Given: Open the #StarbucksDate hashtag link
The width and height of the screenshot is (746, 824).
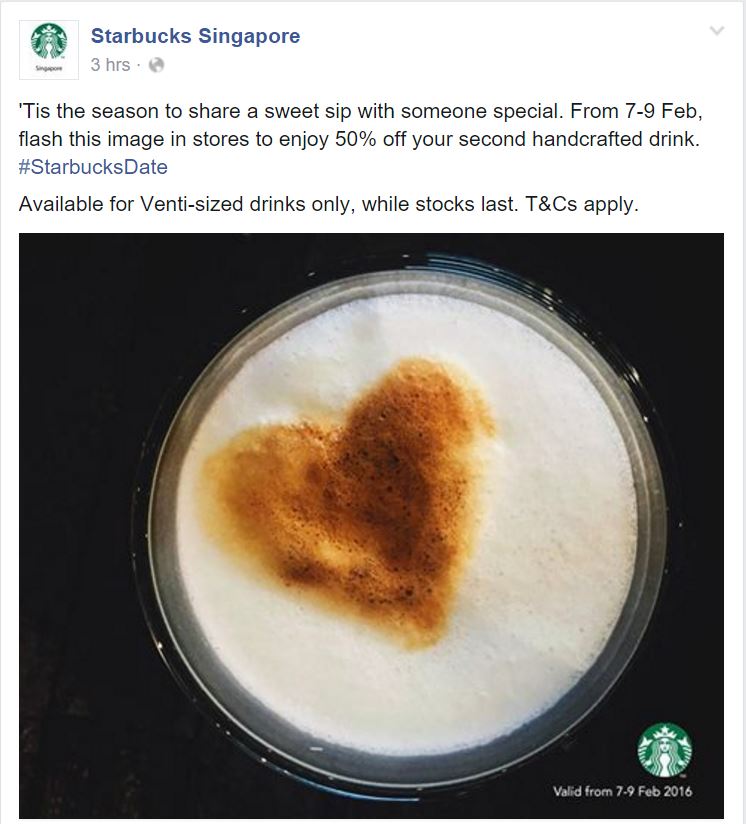Looking at the screenshot, I should pos(93,167).
